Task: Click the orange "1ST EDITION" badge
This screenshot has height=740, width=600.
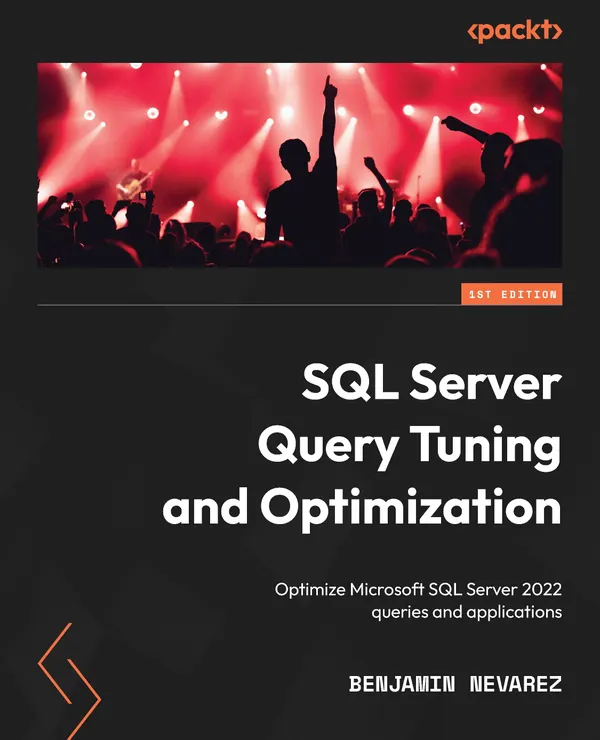Action: tap(512, 294)
